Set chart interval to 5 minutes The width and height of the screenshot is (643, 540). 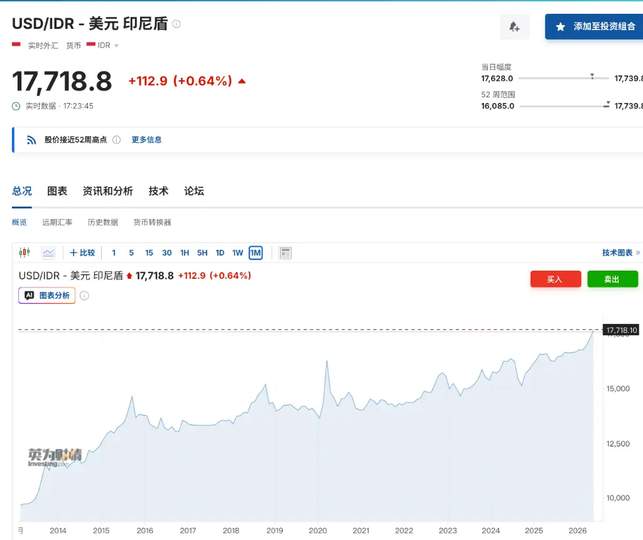pyautogui.click(x=131, y=253)
